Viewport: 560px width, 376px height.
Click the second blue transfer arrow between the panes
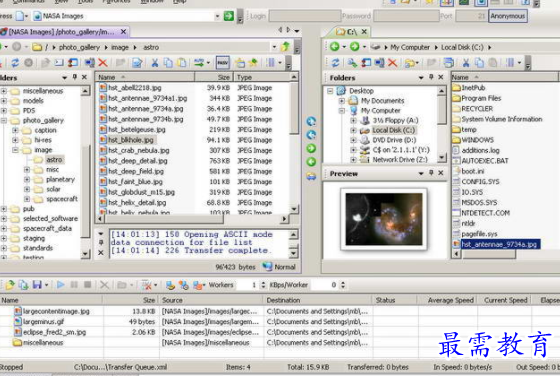pyautogui.click(x=311, y=135)
